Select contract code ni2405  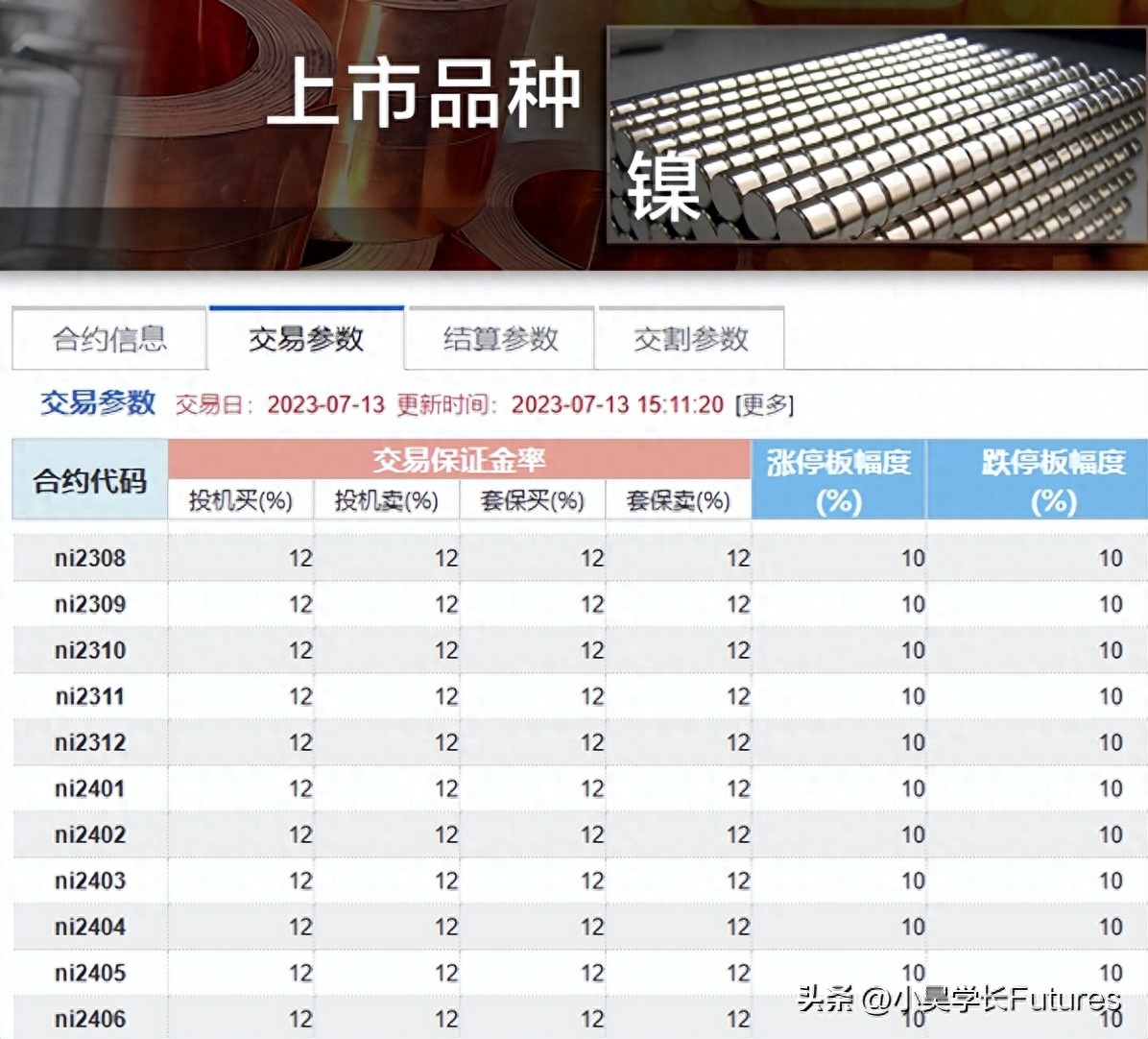90,973
